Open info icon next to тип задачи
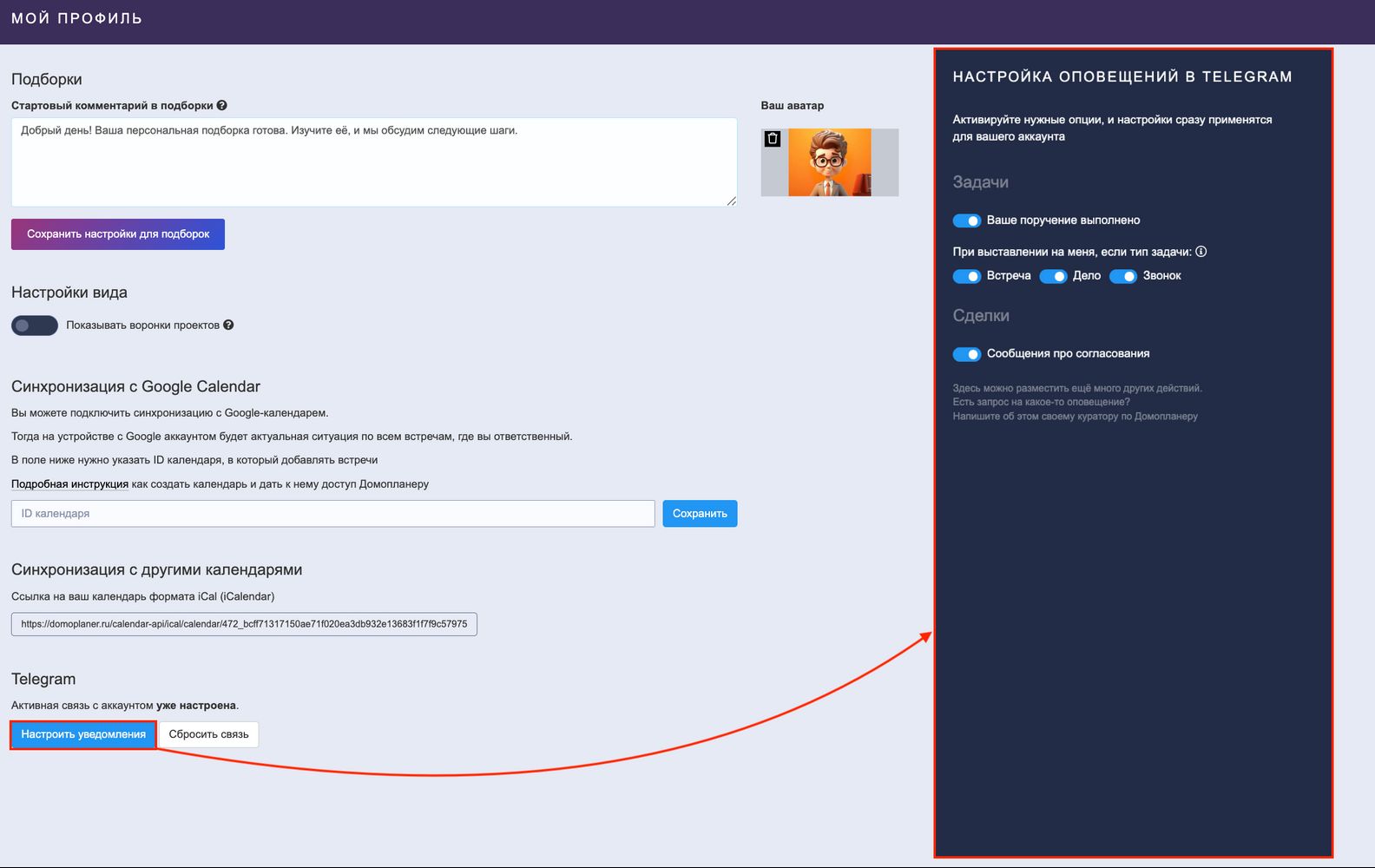This screenshot has height=868, width=1375. click(x=1201, y=252)
